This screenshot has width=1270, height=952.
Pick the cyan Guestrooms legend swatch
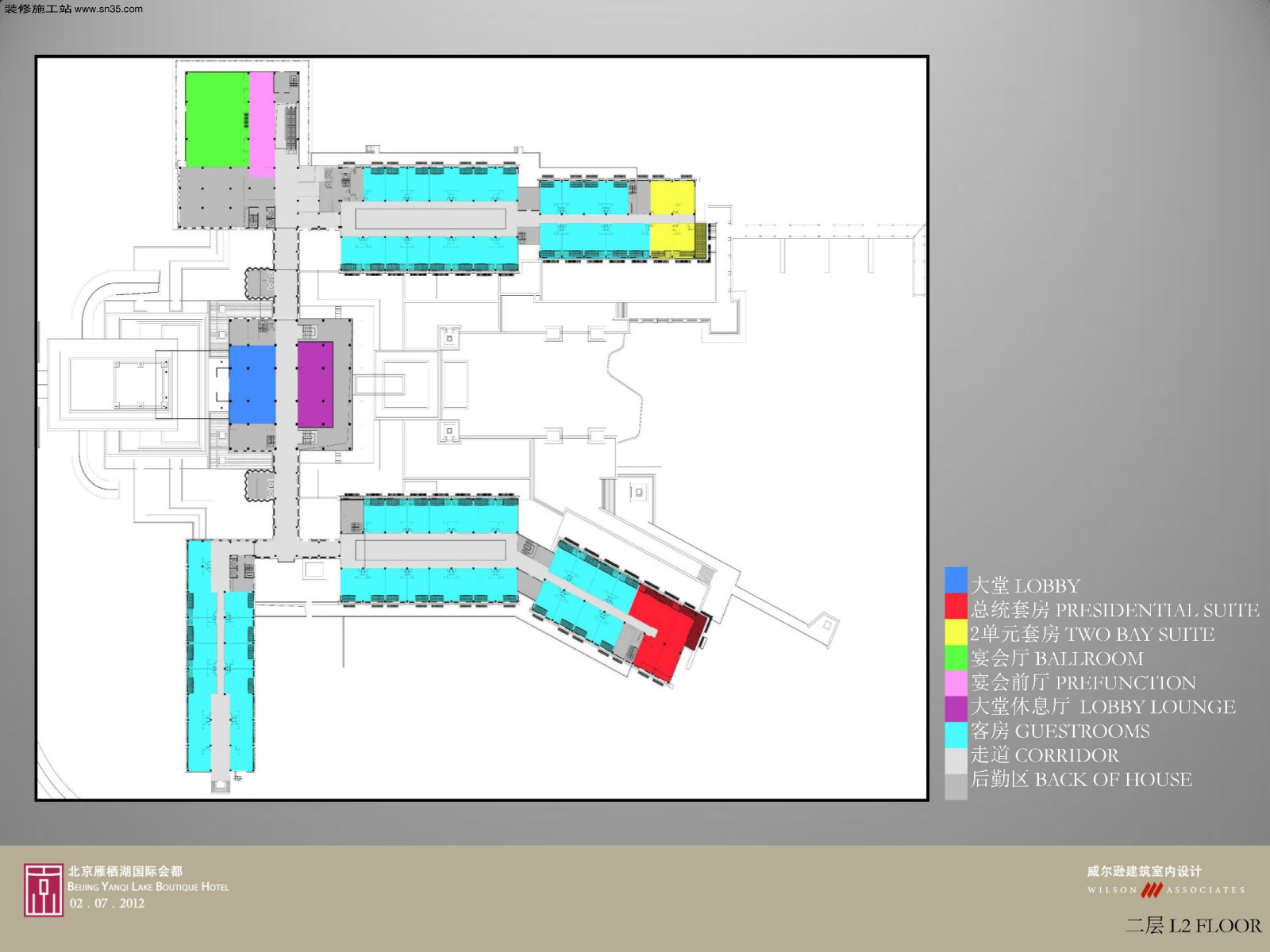point(956,735)
